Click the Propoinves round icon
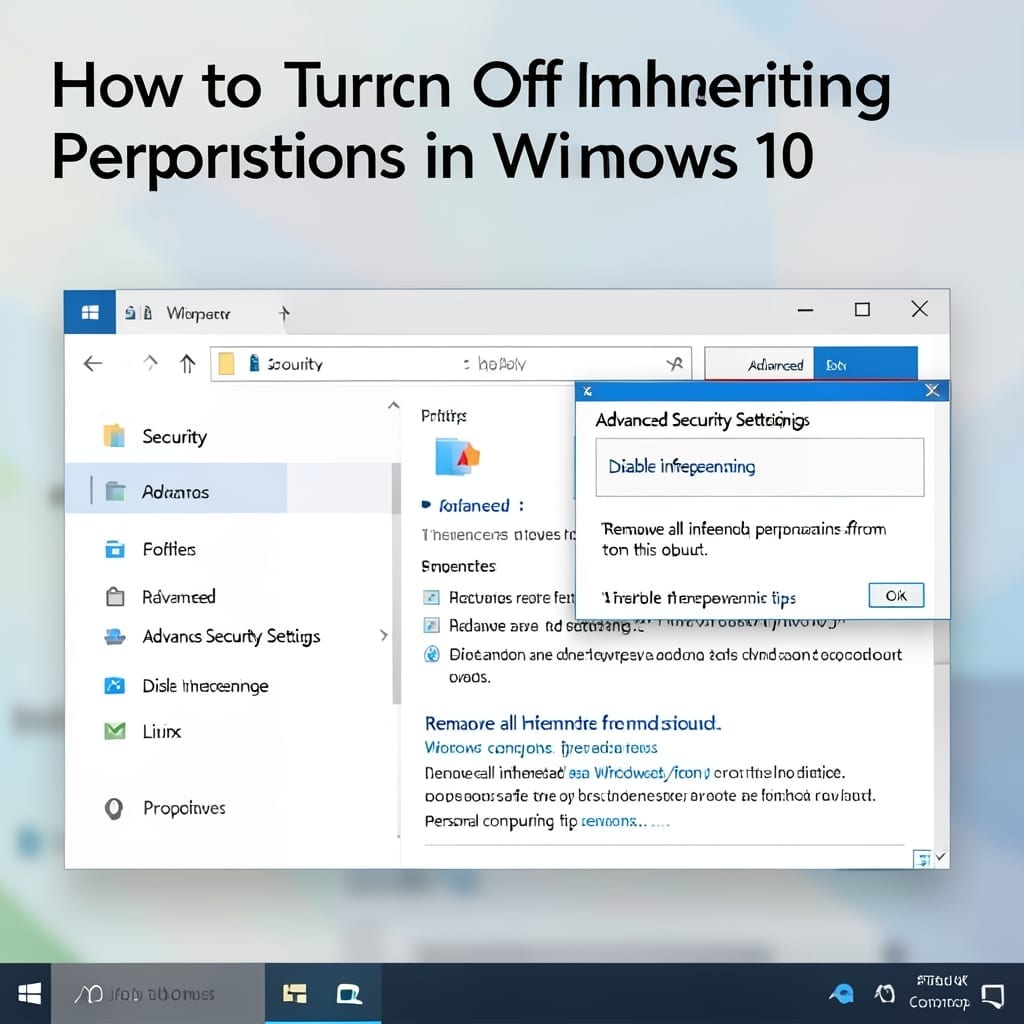The height and width of the screenshot is (1024, 1024). 114,808
